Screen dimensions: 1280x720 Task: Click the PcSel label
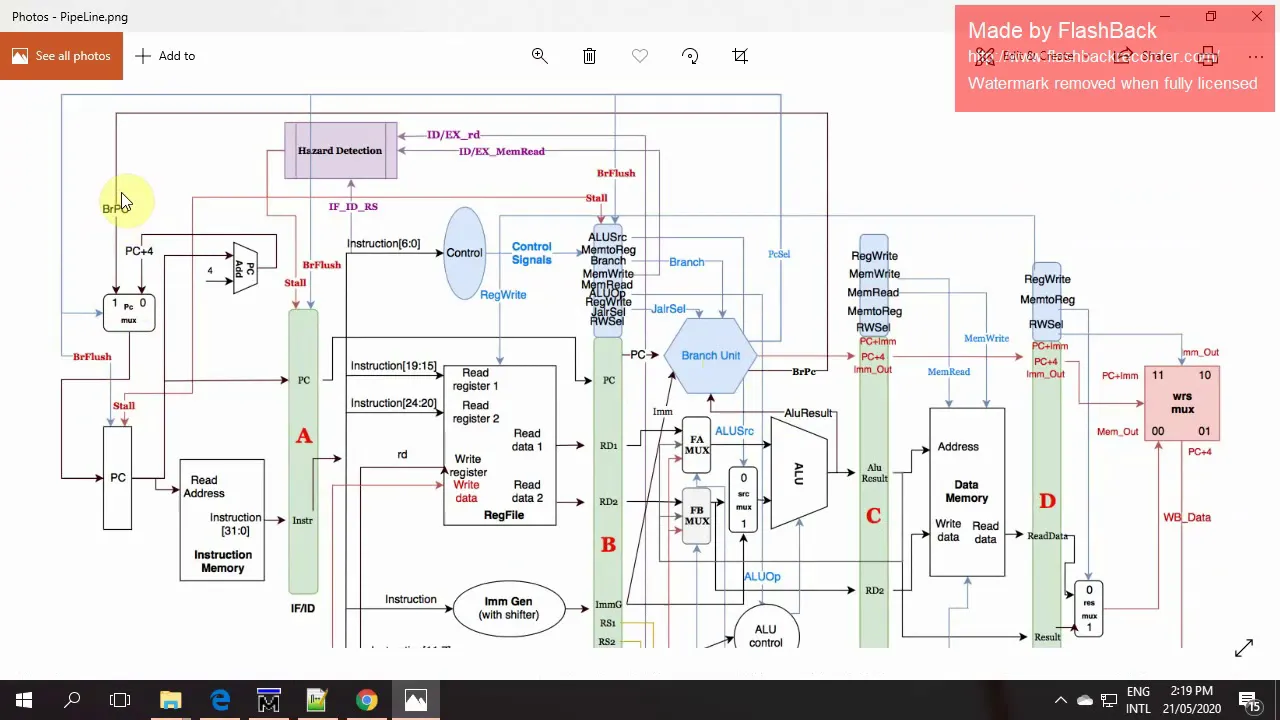[x=779, y=254]
